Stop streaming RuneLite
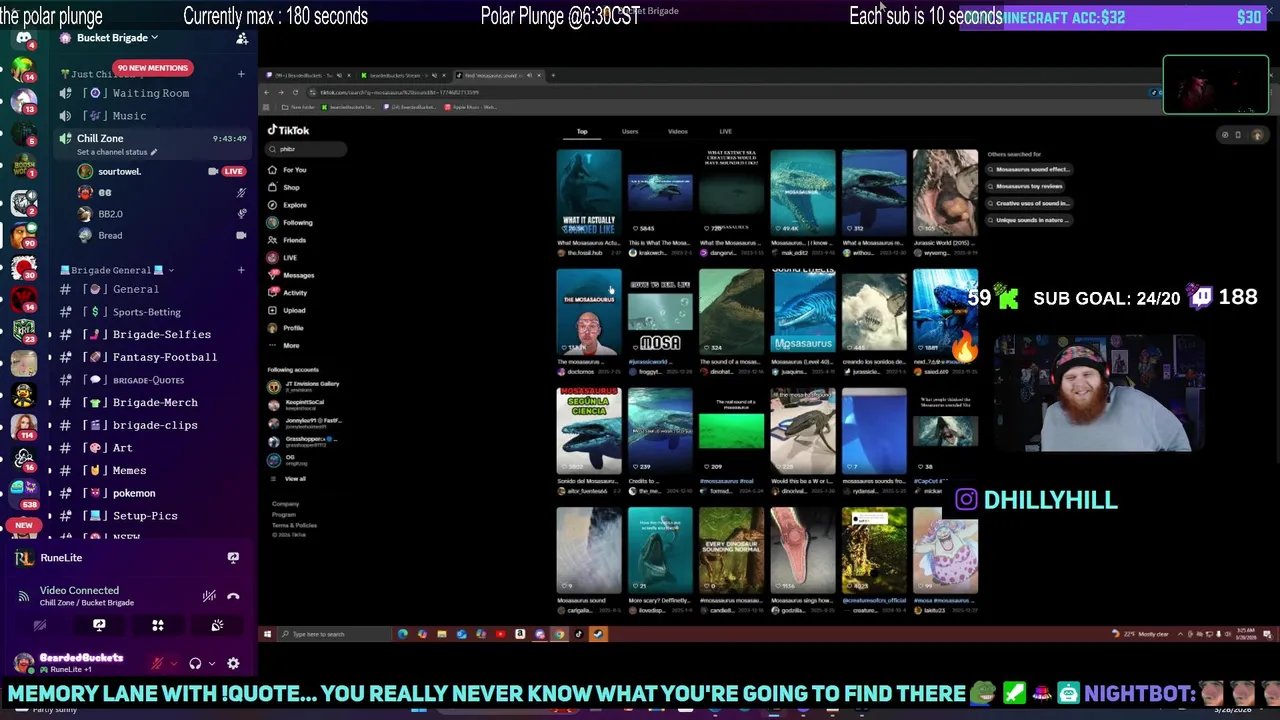The image size is (1280, 720). click(x=233, y=558)
